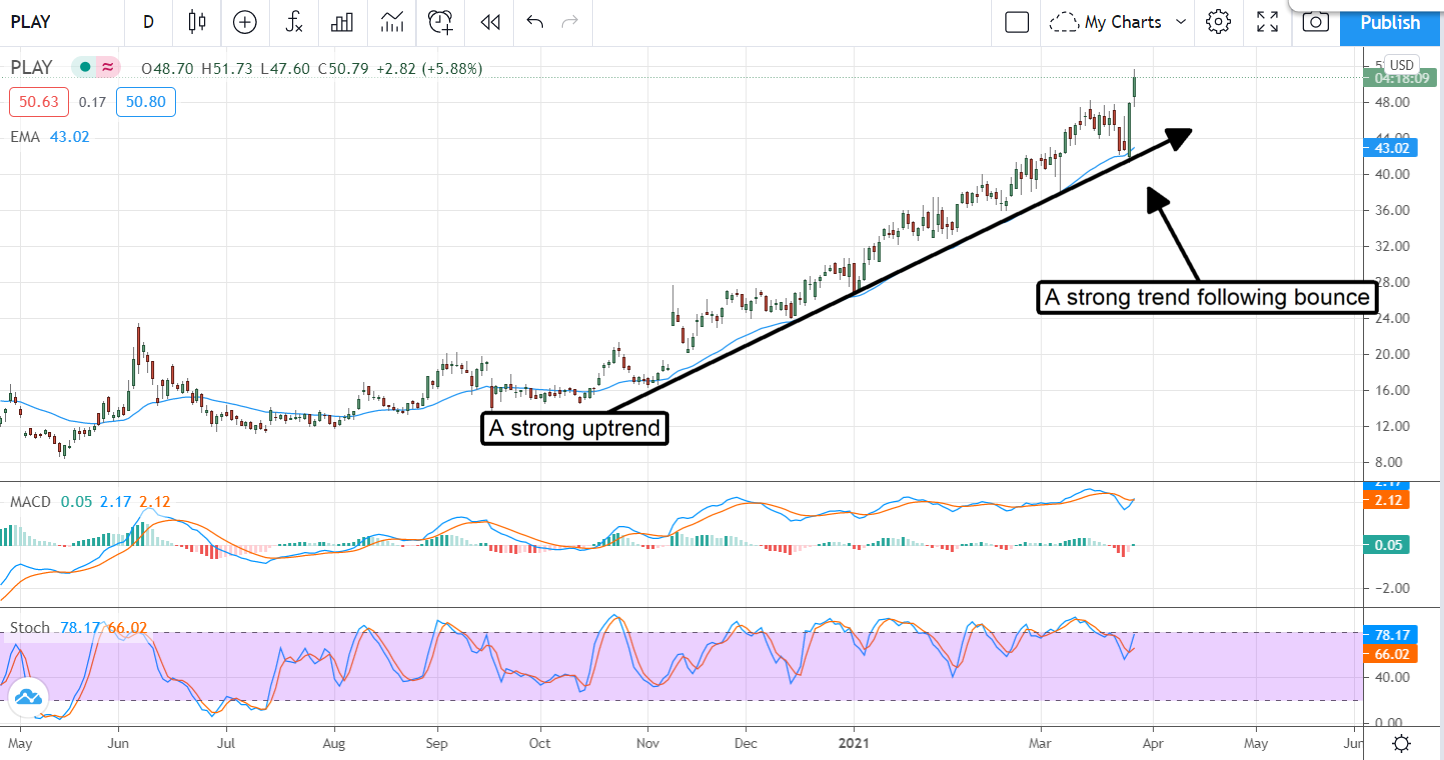The image size is (1444, 760).
Task: Take a chart snapshot with the camera
Action: tap(1316, 22)
